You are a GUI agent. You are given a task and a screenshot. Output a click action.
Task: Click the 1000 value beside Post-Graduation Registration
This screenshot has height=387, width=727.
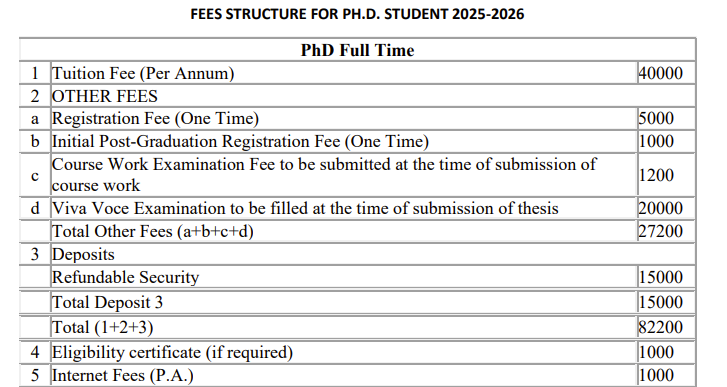point(656,141)
